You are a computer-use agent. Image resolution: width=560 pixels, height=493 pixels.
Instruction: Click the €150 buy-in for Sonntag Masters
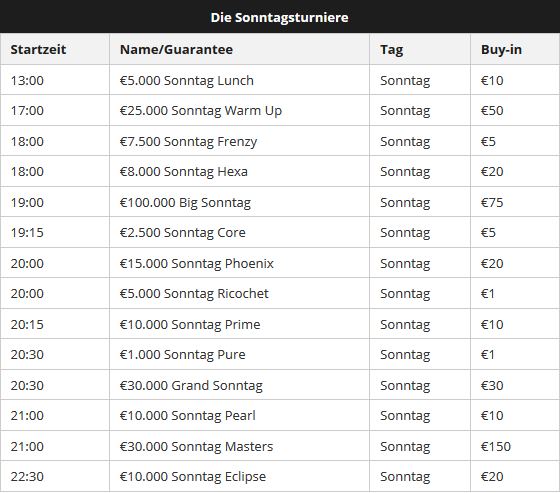(x=496, y=447)
